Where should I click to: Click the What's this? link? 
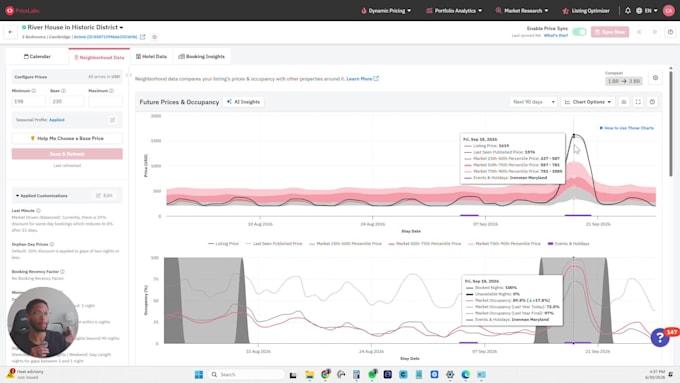pyautogui.click(x=556, y=36)
